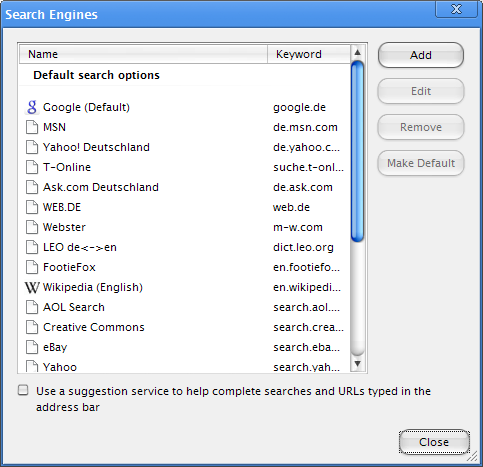Click the Default search options heading
This screenshot has height=467, width=483.
coord(97,75)
